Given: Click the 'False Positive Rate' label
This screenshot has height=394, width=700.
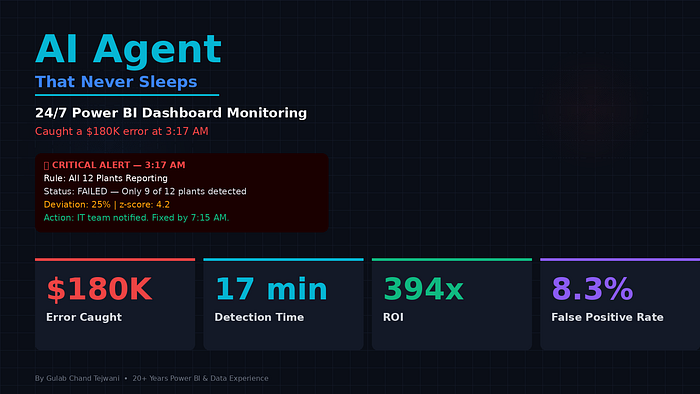Looking at the screenshot, I should coord(607,317).
